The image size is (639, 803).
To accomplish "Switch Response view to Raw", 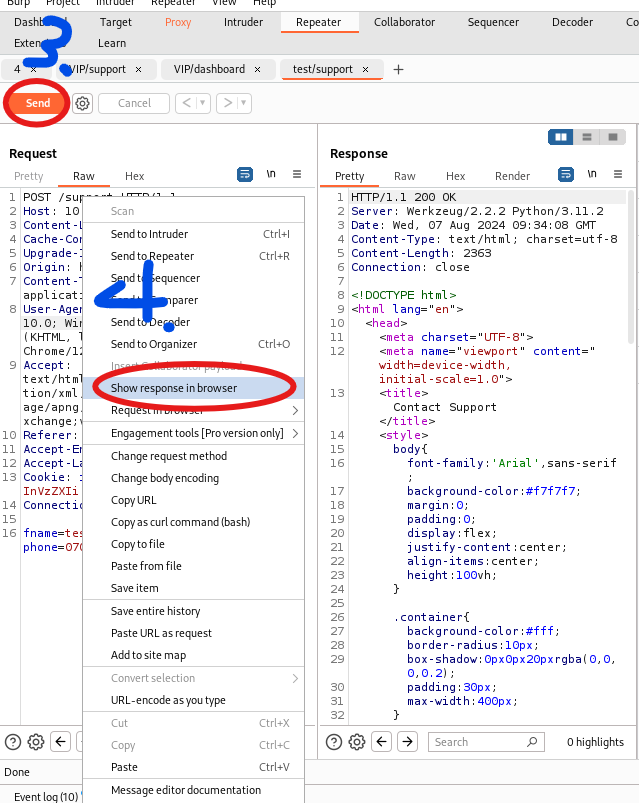I will coord(405,176).
